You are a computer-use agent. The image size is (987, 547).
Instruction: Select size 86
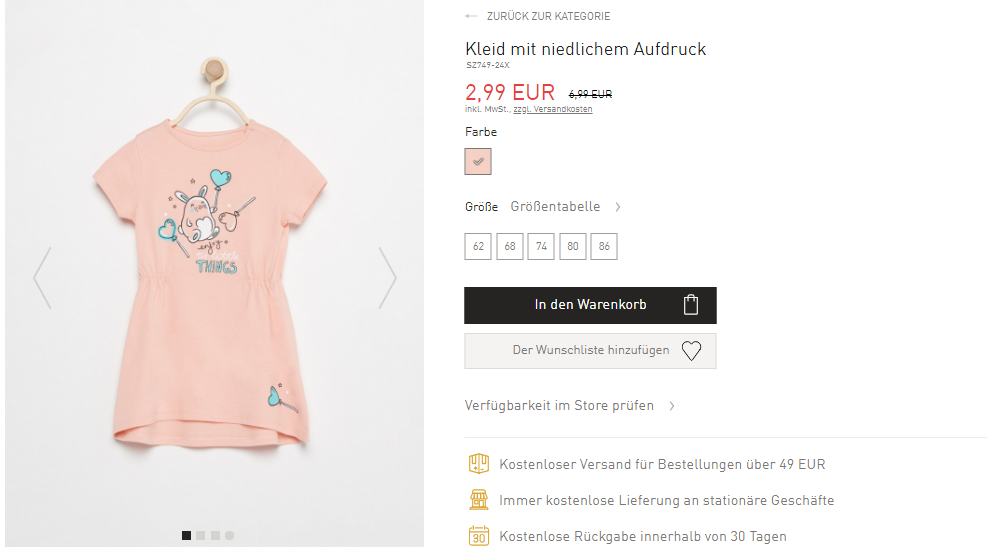pyautogui.click(x=604, y=246)
